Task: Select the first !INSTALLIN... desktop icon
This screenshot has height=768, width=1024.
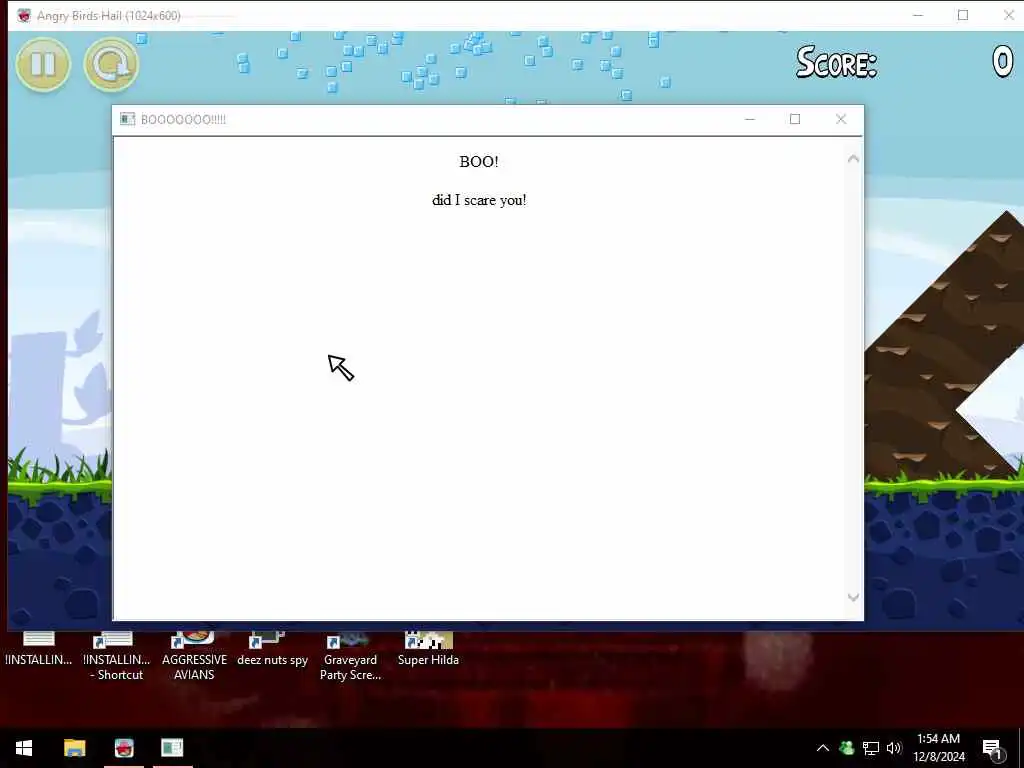Action: [x=39, y=651]
